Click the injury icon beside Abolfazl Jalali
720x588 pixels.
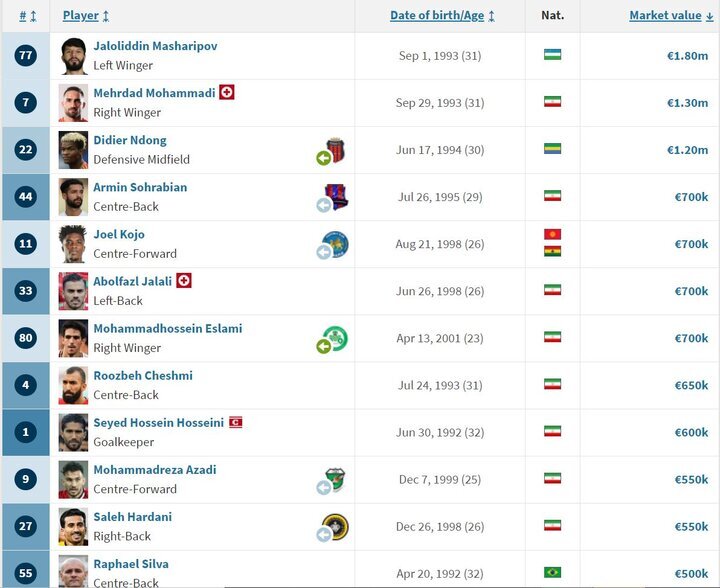(184, 281)
